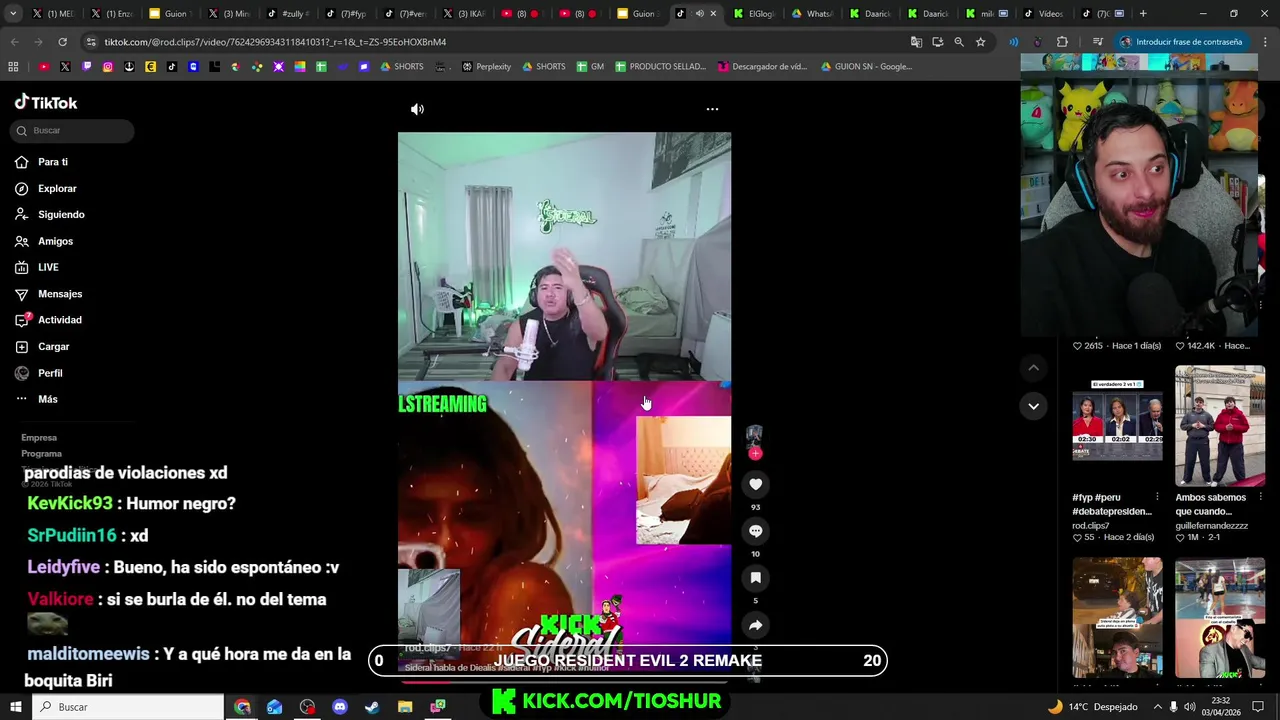
Task: Focus the TikTok Buscar search field
Action: click(x=74, y=130)
